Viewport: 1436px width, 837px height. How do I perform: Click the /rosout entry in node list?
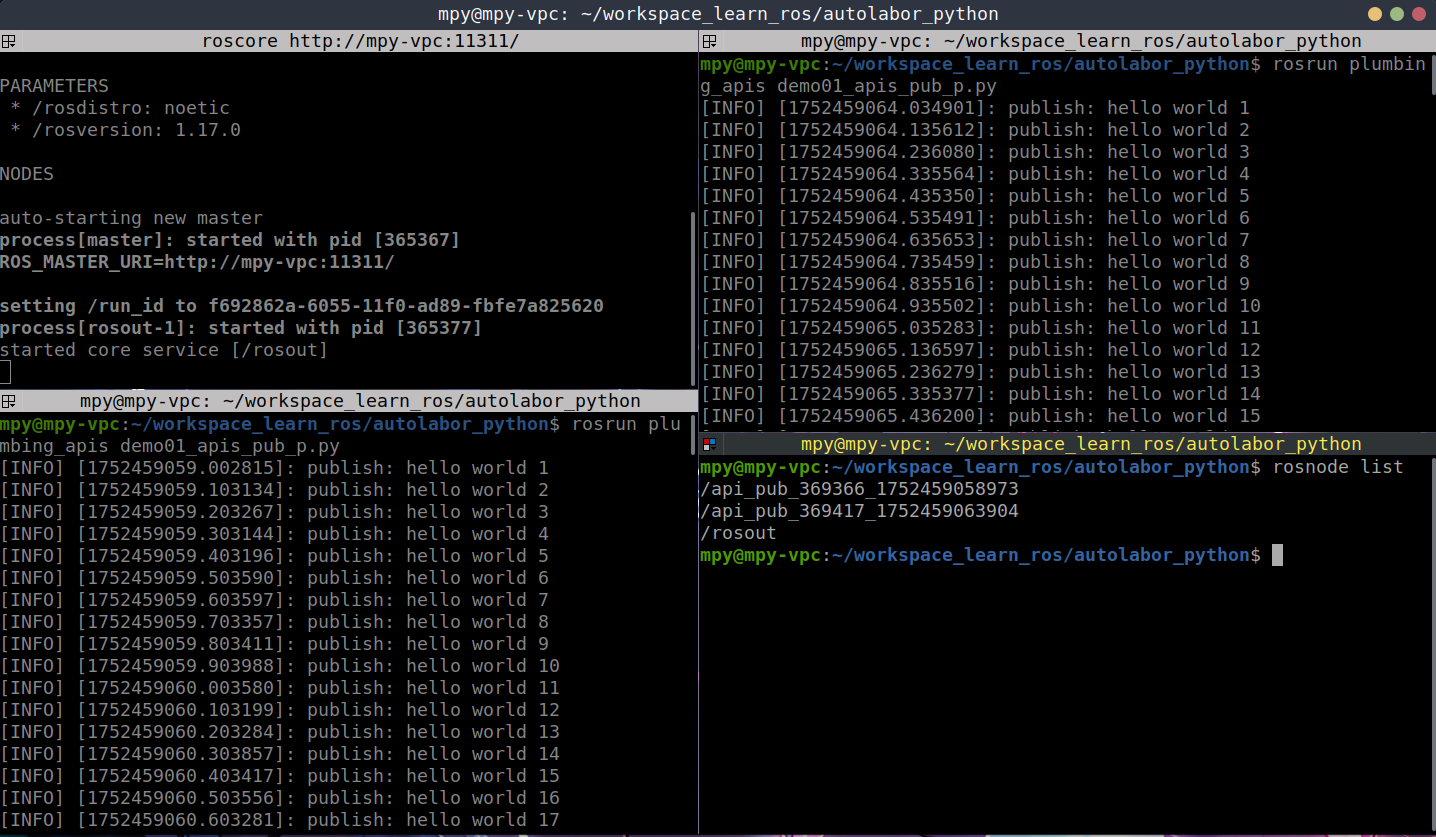click(738, 533)
